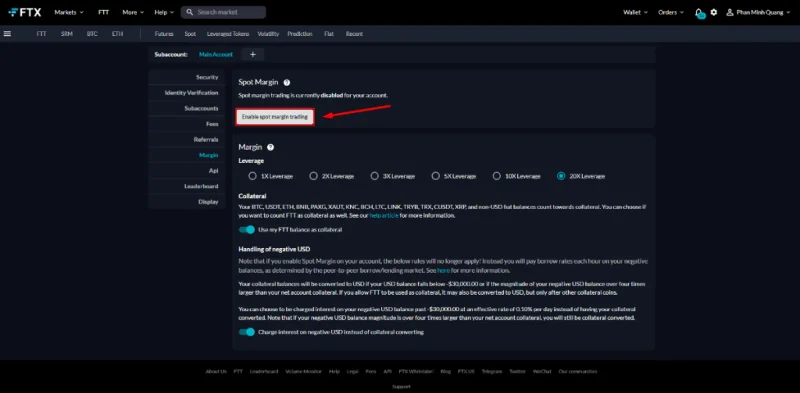Viewport: 800px width, 393px height.
Task: Expand the More dropdown menu
Action: click(x=133, y=12)
